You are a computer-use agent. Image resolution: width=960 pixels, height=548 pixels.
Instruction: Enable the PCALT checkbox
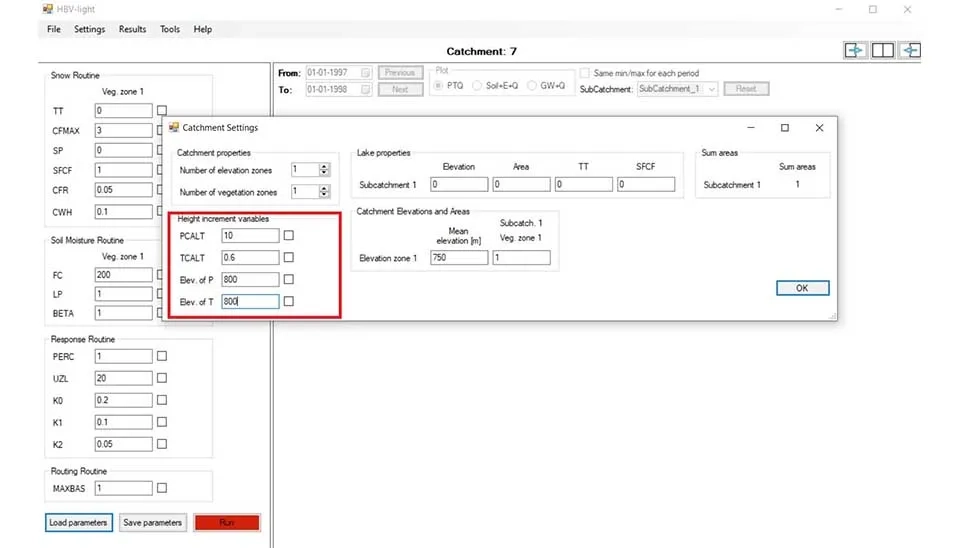coord(289,236)
